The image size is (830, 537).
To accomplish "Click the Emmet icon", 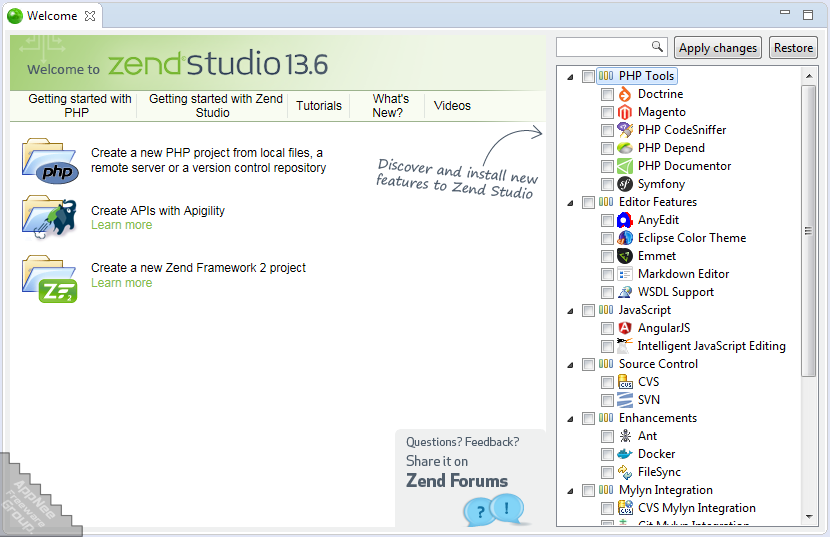I will pos(625,256).
